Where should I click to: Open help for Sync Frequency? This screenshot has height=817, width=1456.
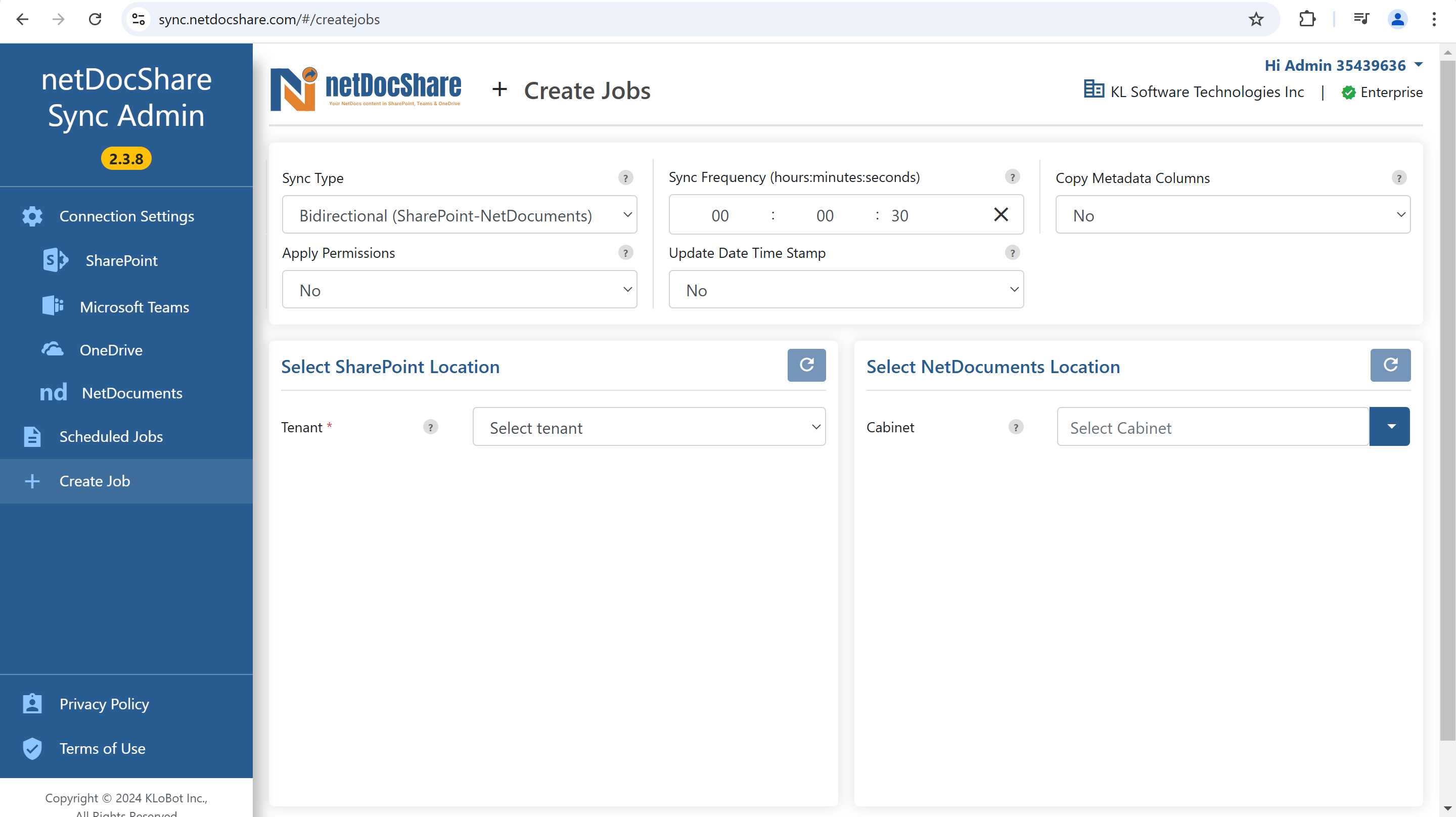(1012, 177)
